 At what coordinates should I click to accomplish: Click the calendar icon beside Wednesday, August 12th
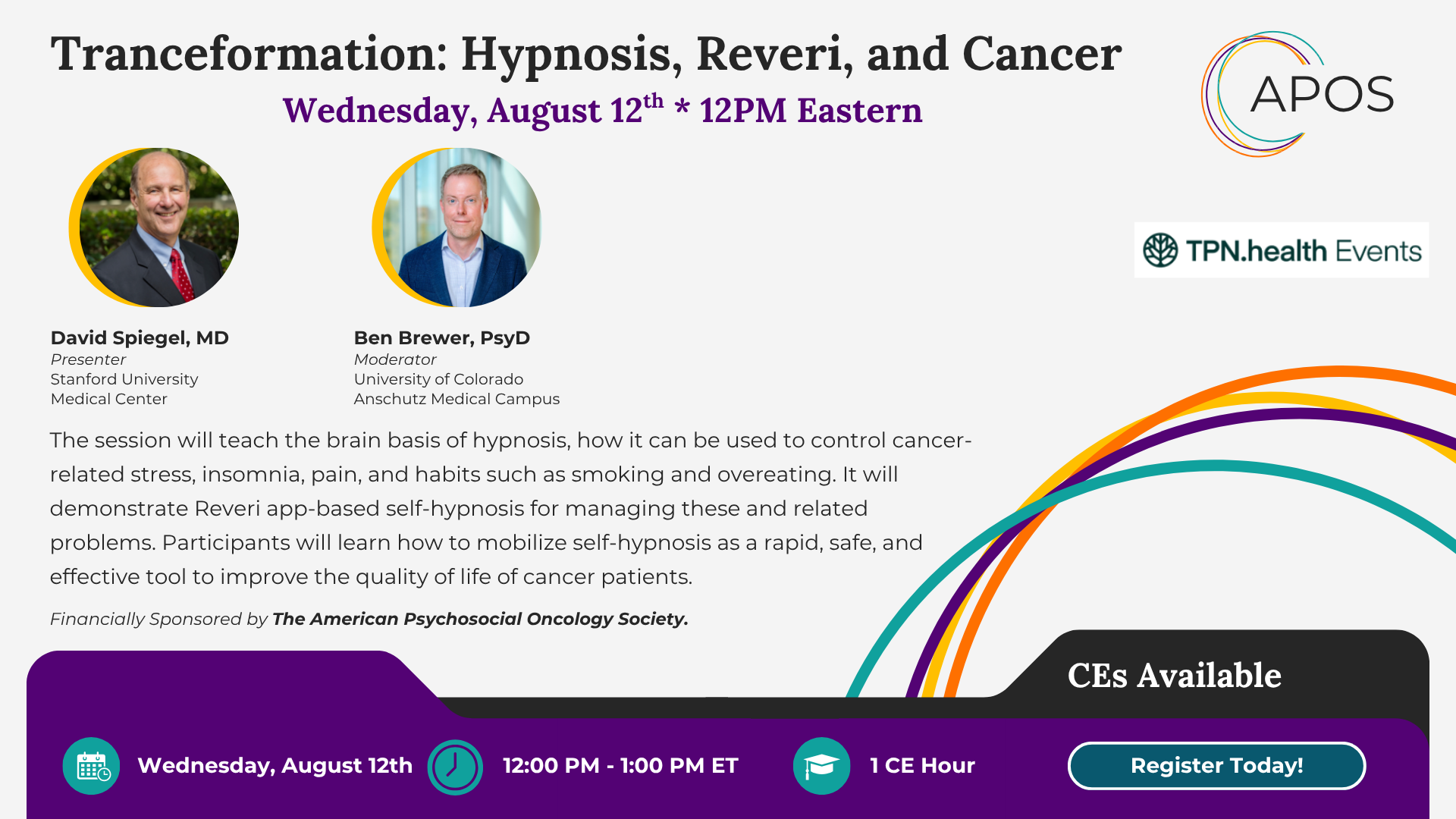[x=91, y=766]
